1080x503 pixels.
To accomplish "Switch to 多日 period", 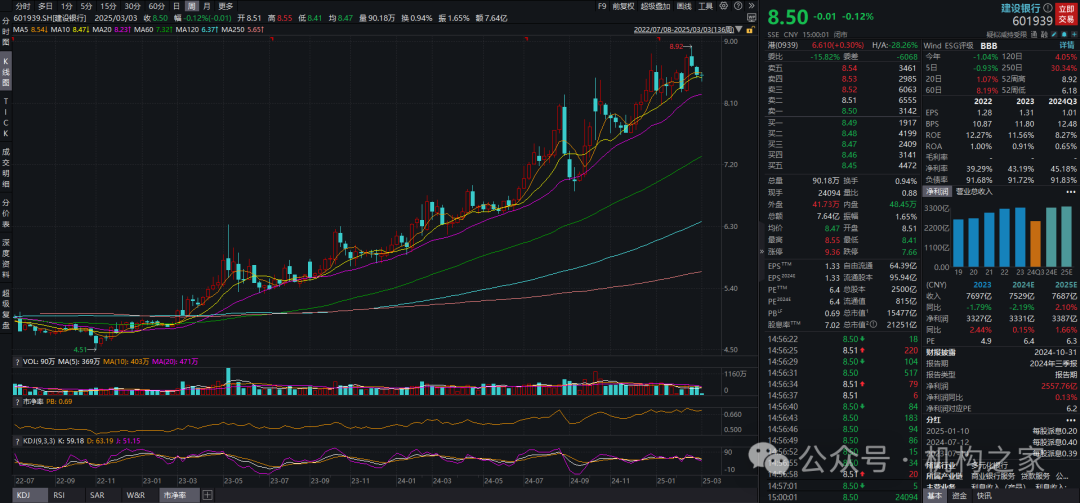I will click(45, 6).
